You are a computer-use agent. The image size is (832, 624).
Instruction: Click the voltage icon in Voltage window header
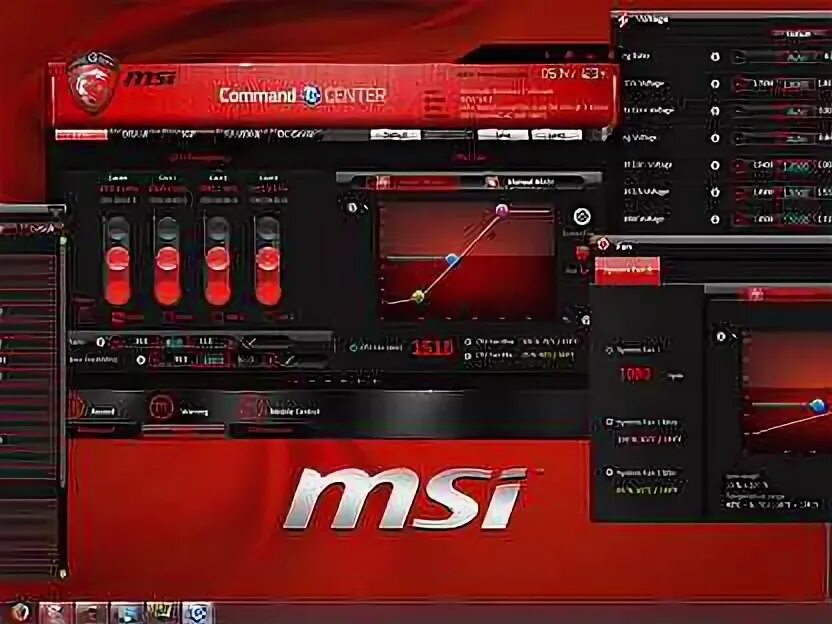(x=622, y=17)
